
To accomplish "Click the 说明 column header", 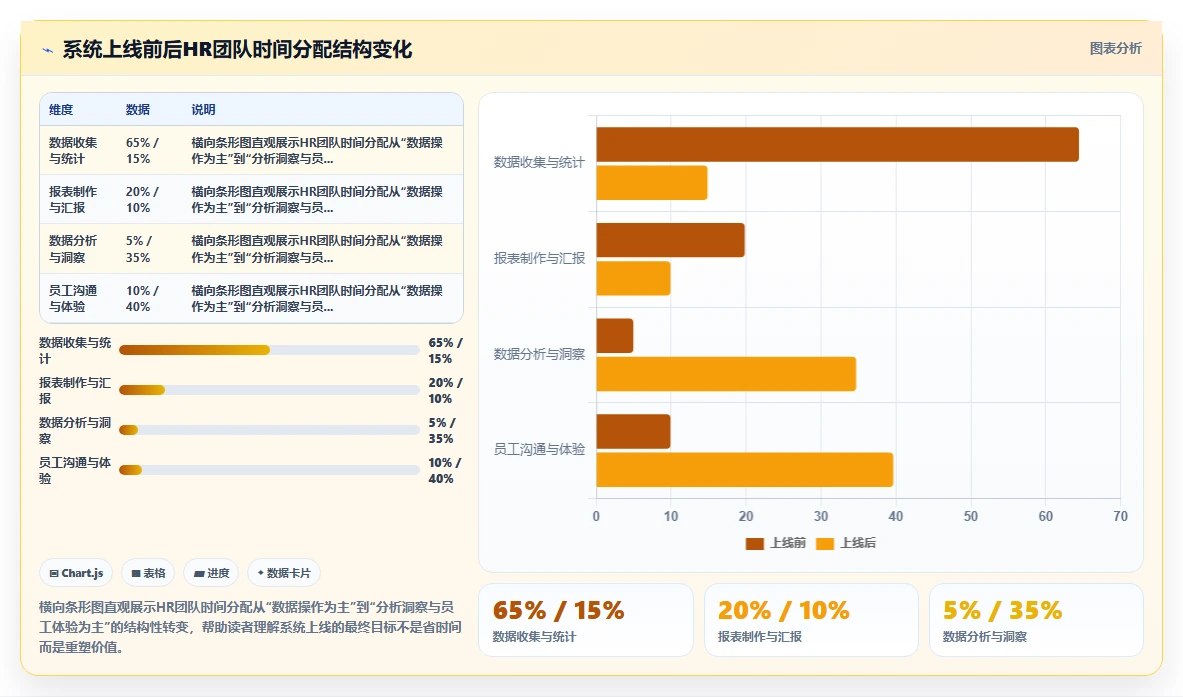I will [203, 109].
